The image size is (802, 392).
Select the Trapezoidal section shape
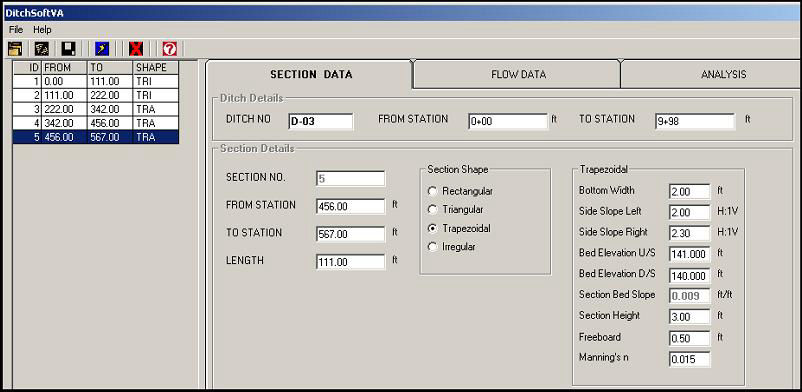[460, 228]
